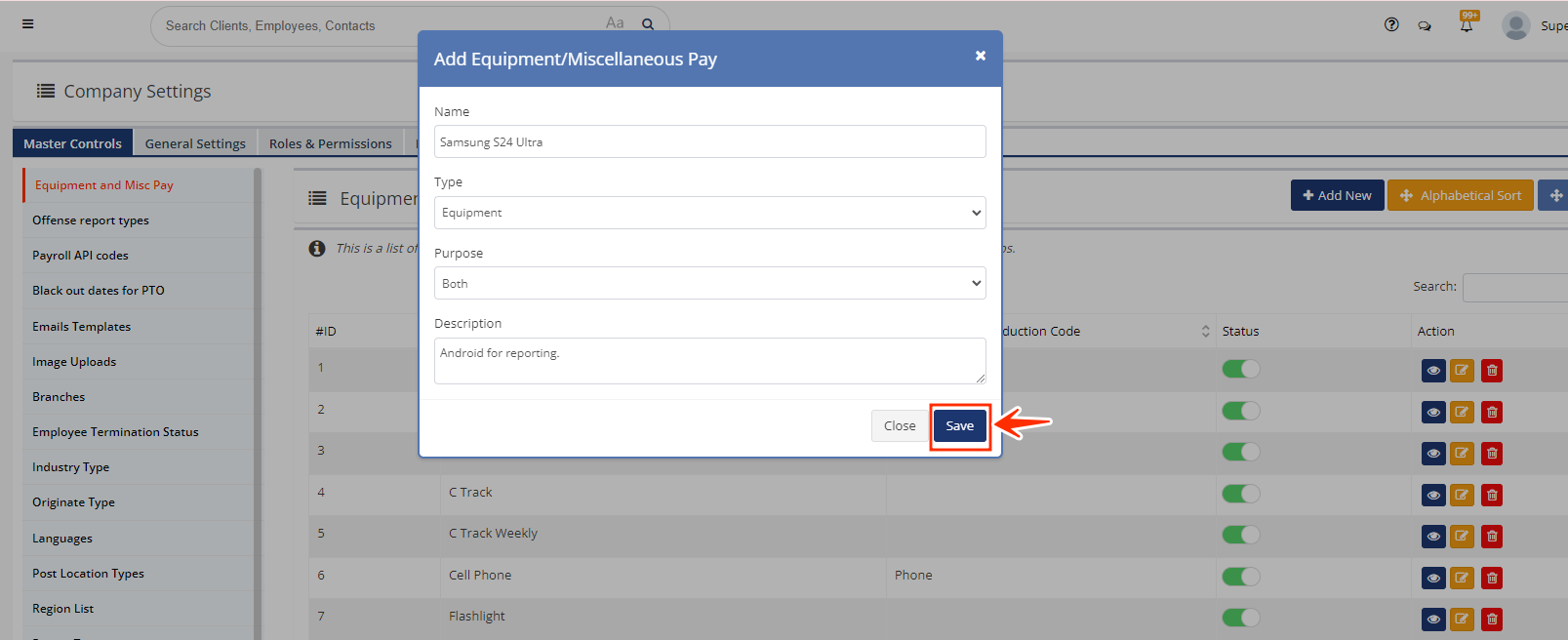Viewport: 1568px width, 640px height.
Task: Select Offense report types in sidebar
Action: click(x=91, y=220)
